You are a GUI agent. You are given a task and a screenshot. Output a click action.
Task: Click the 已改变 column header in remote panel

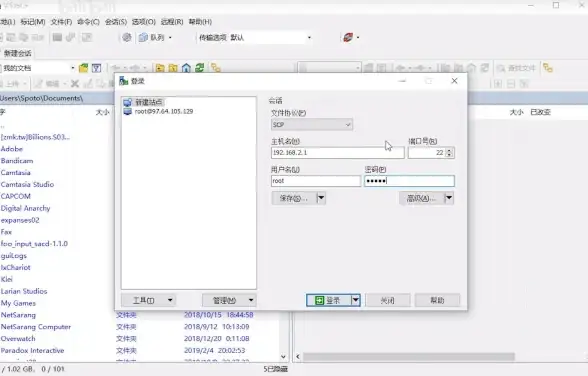point(540,112)
